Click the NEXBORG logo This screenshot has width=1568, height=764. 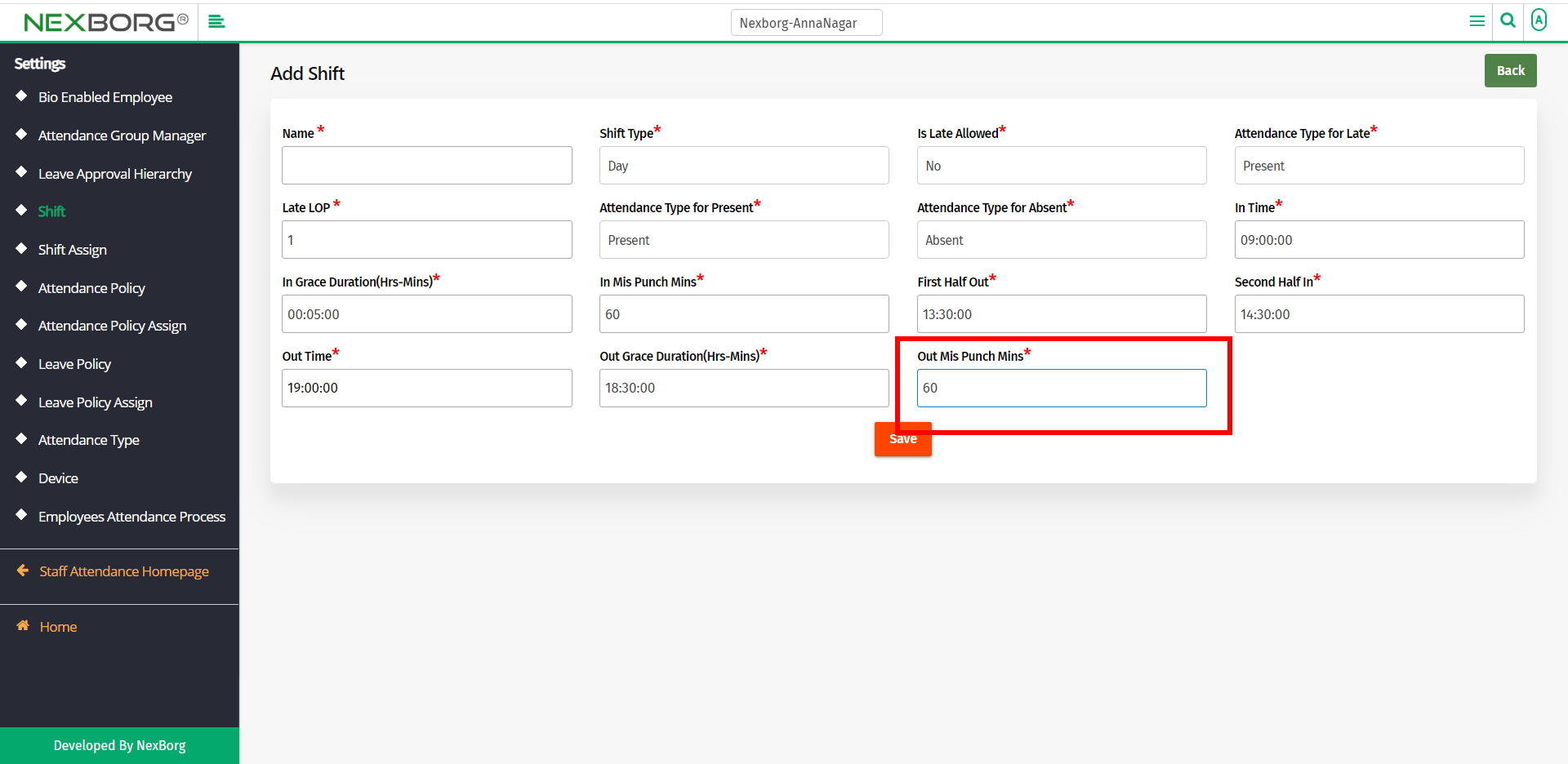tap(106, 22)
